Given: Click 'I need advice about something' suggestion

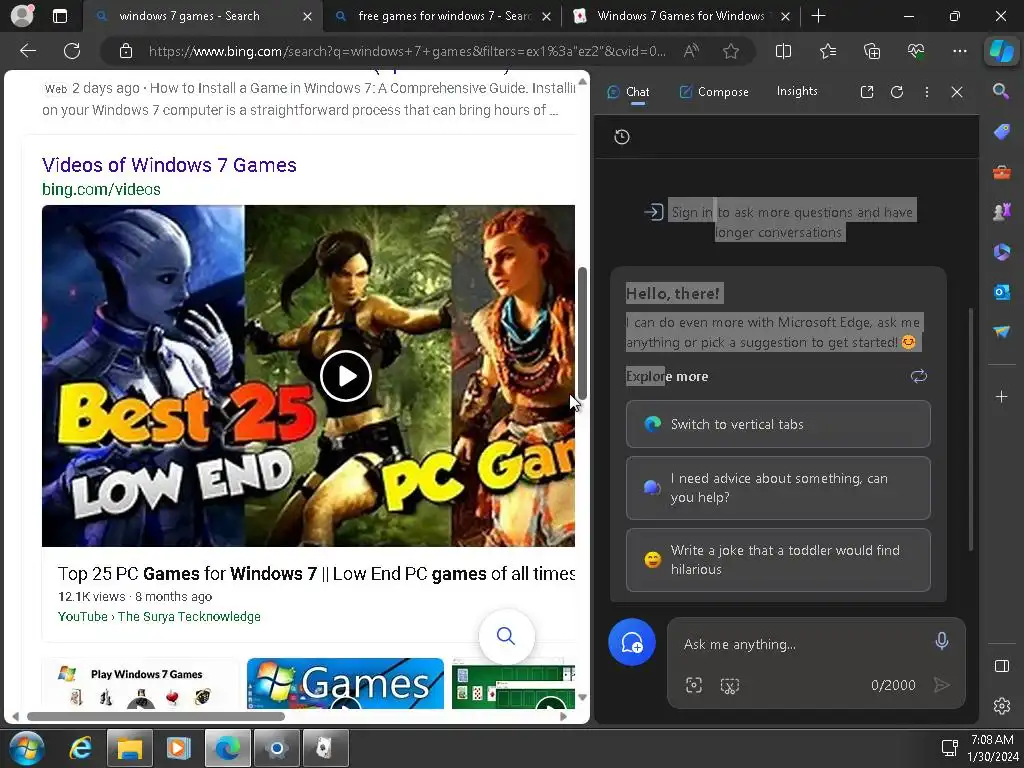Looking at the screenshot, I should [778, 488].
